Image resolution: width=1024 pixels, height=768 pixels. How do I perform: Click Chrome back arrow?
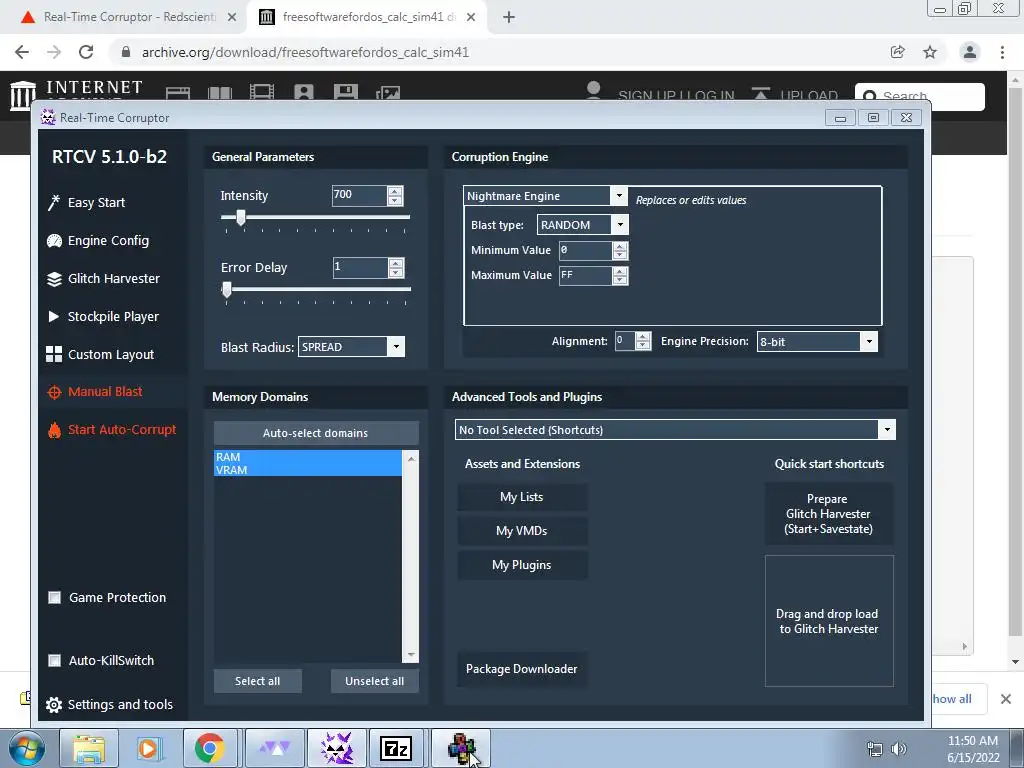click(x=22, y=52)
